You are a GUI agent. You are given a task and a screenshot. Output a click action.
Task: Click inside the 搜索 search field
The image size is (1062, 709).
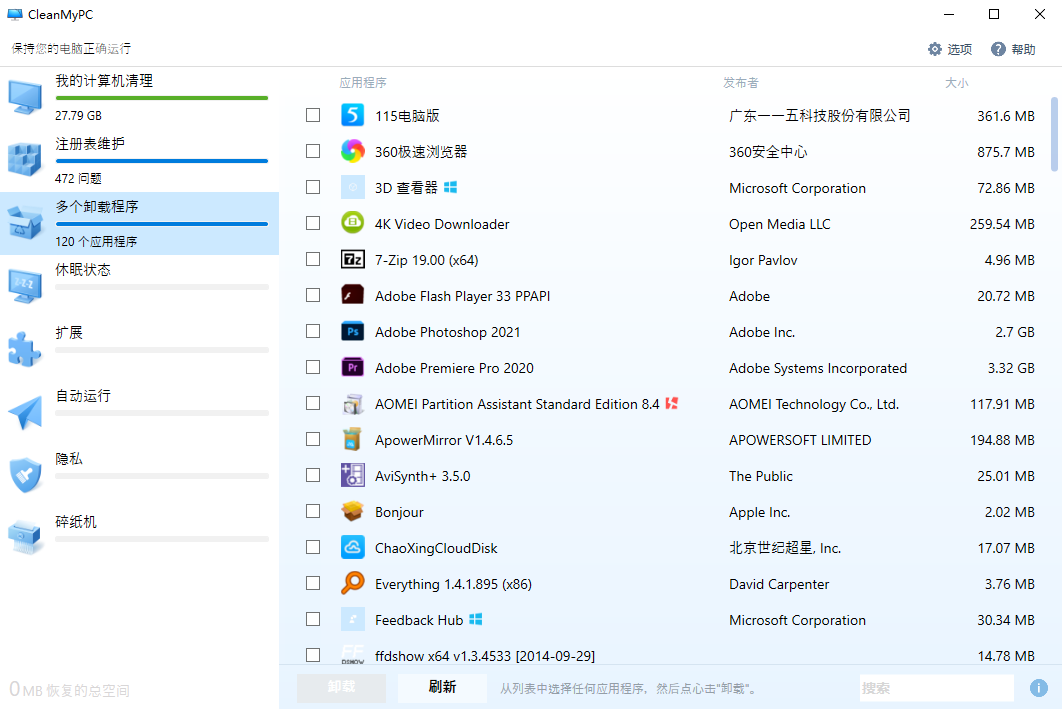click(x=935, y=688)
